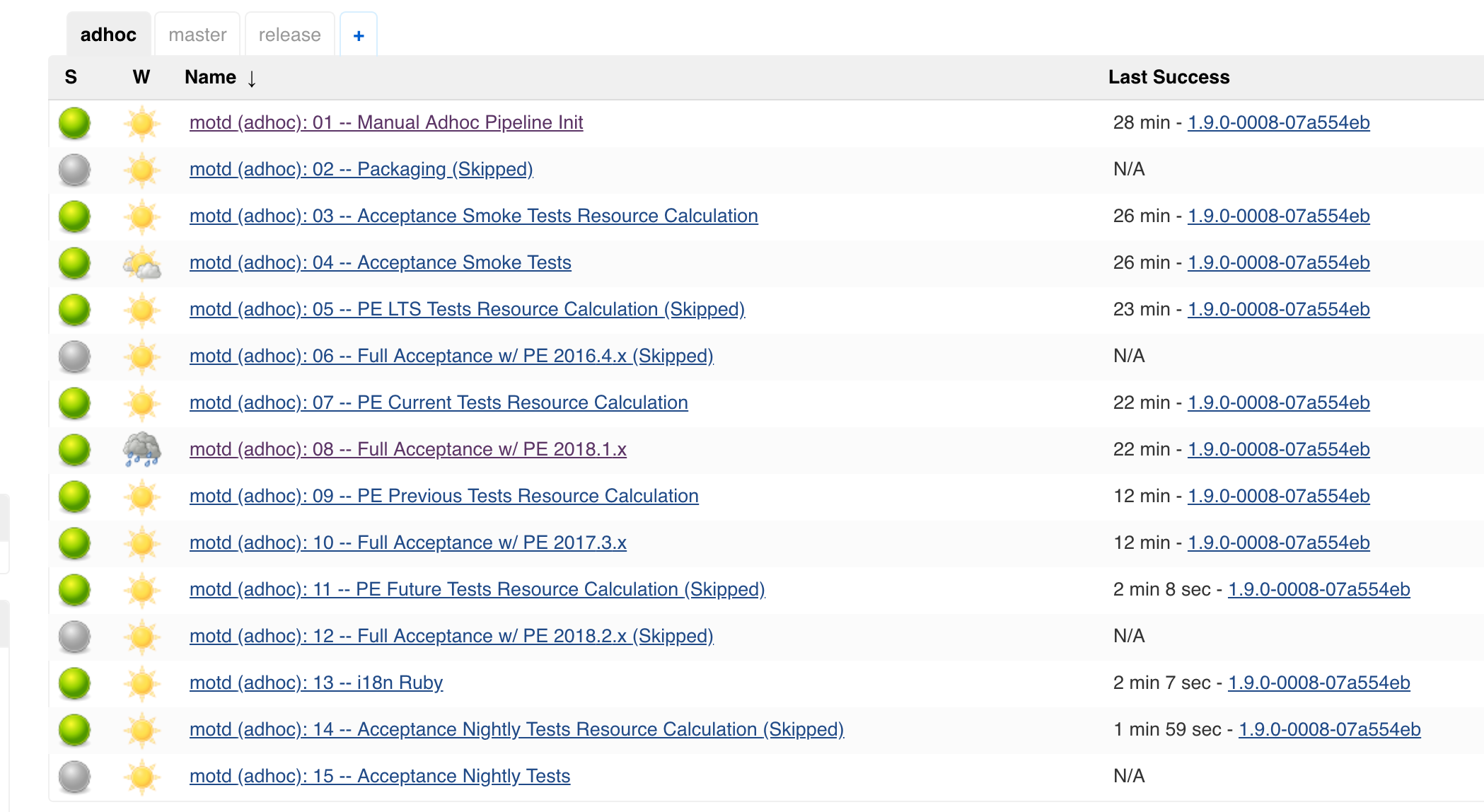Viewport: 1484px width, 812px height.
Task: Click sunny weather icon for Full Acceptance PE 2017.3.x
Action: pos(141,543)
